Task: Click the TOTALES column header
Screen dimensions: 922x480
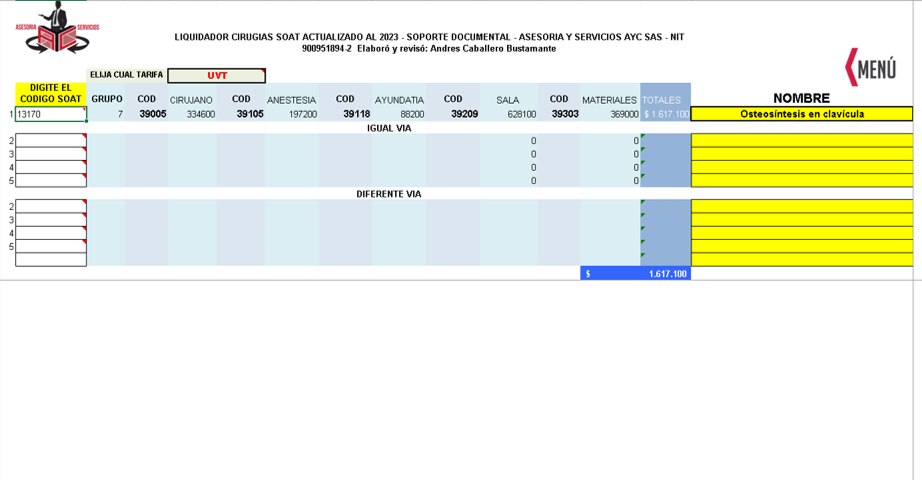Action: pyautogui.click(x=661, y=100)
